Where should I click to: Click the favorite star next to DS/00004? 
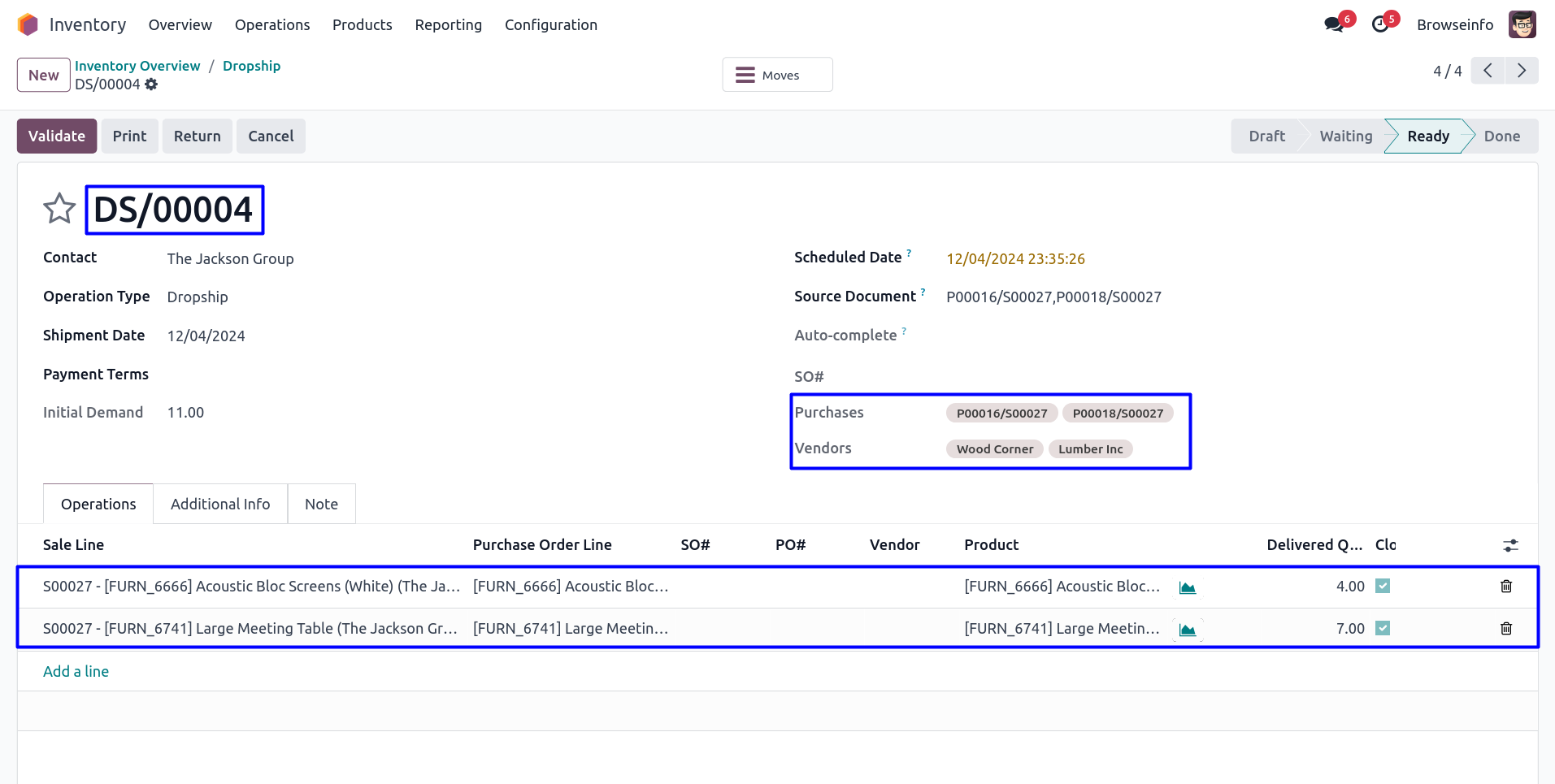click(59, 209)
